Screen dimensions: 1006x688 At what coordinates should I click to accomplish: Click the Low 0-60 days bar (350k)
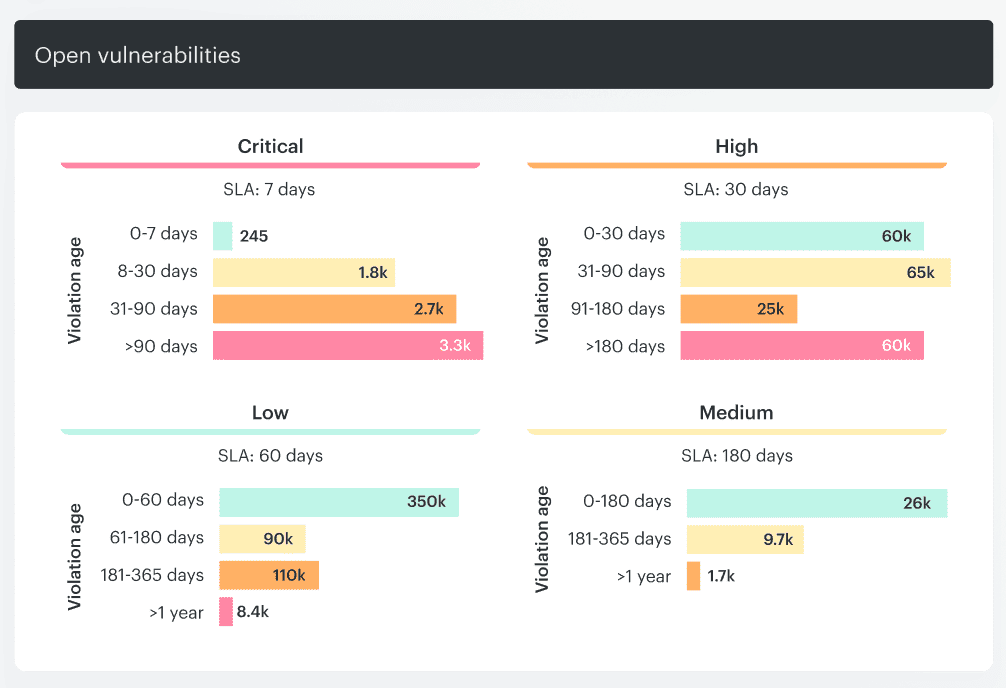click(339, 502)
